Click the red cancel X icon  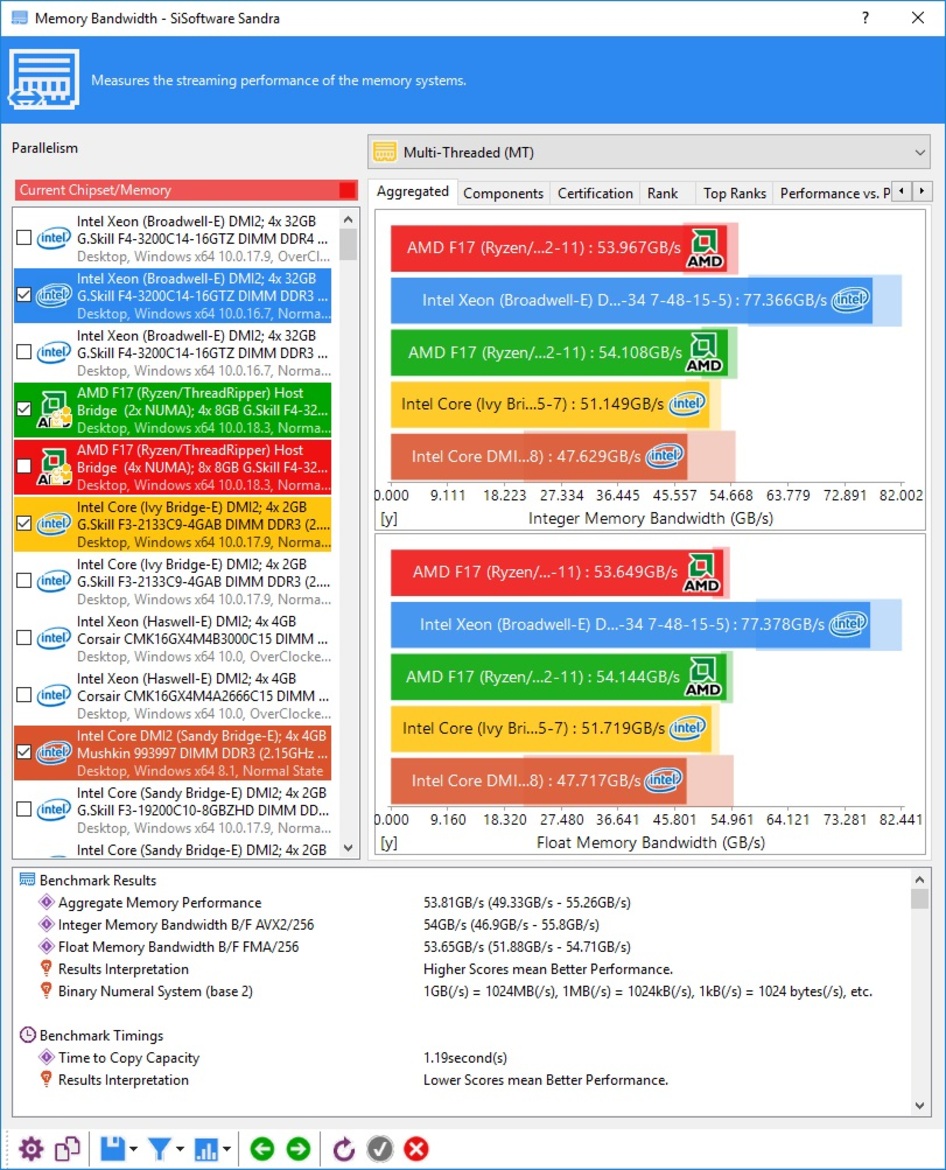click(x=416, y=1148)
